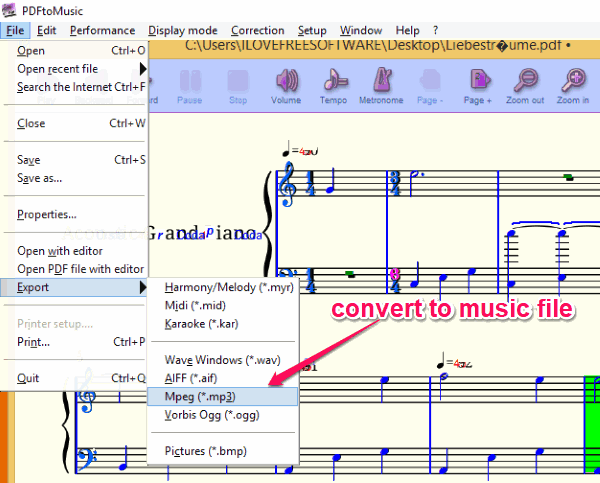Open the Tempo note icon
This screenshot has width=600, height=483.
[x=334, y=80]
